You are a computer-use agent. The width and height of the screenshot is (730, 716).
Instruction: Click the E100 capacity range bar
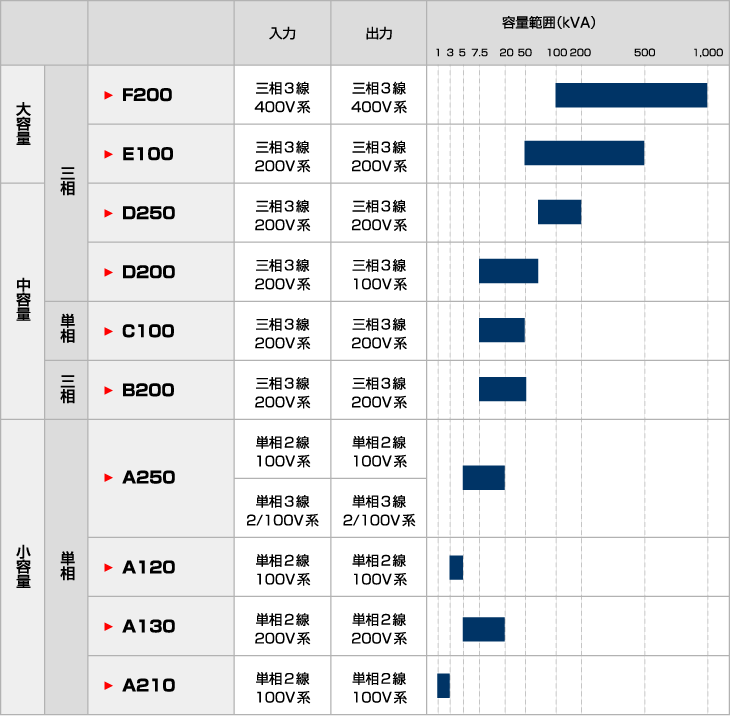584,153
